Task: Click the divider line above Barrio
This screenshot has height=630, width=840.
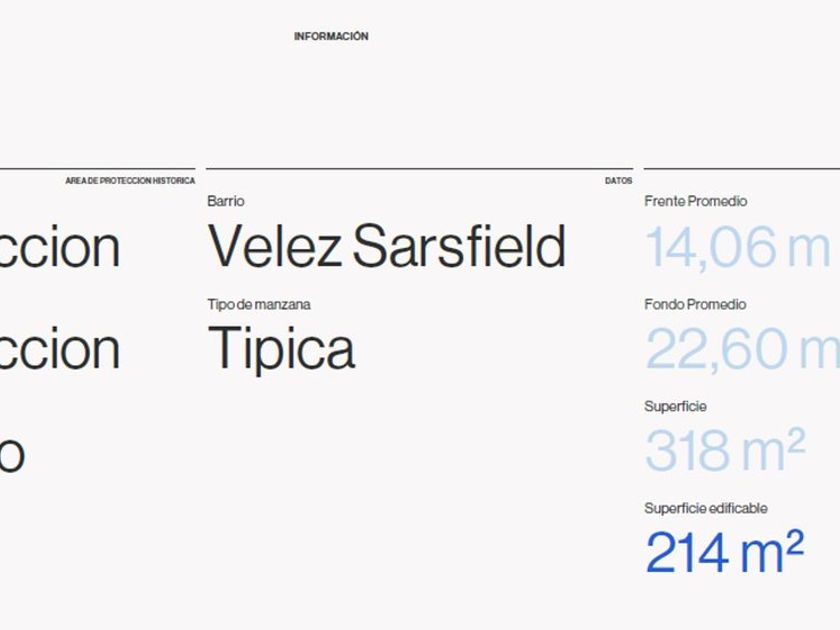Action: (x=419, y=169)
